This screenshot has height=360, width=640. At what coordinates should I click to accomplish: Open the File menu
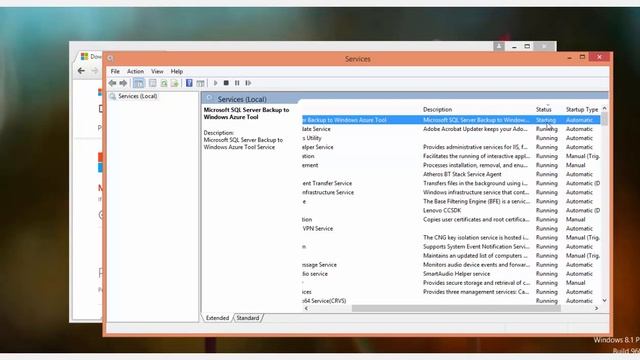coord(115,71)
